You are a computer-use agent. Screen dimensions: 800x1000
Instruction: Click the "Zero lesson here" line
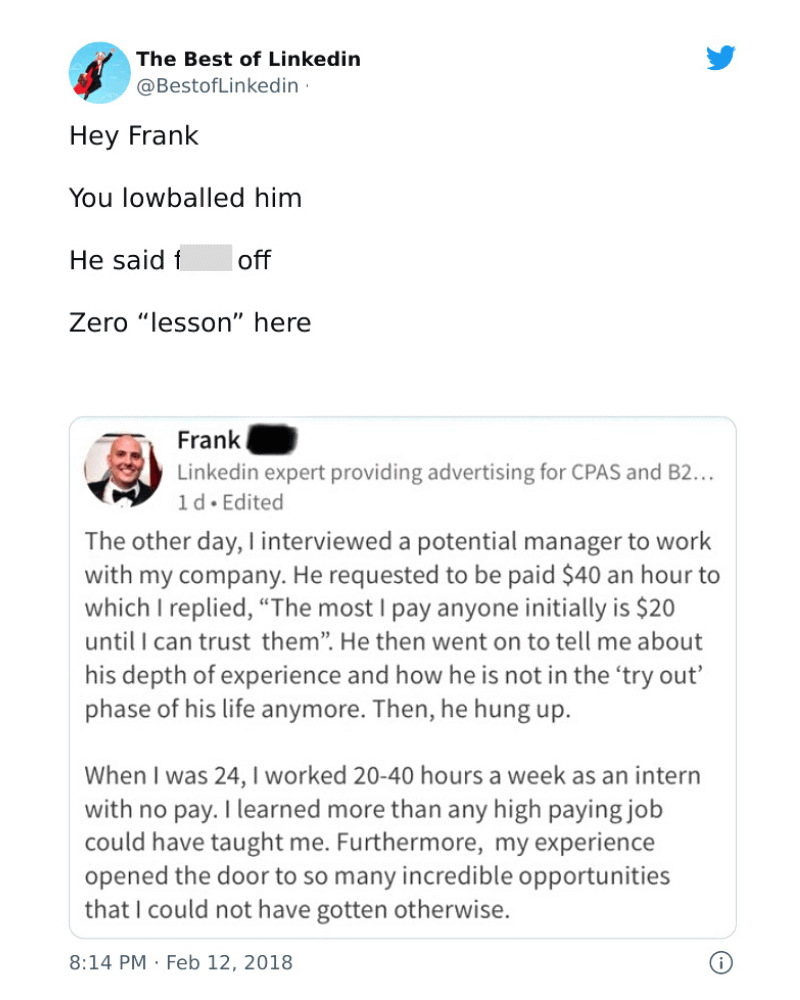[x=190, y=323]
